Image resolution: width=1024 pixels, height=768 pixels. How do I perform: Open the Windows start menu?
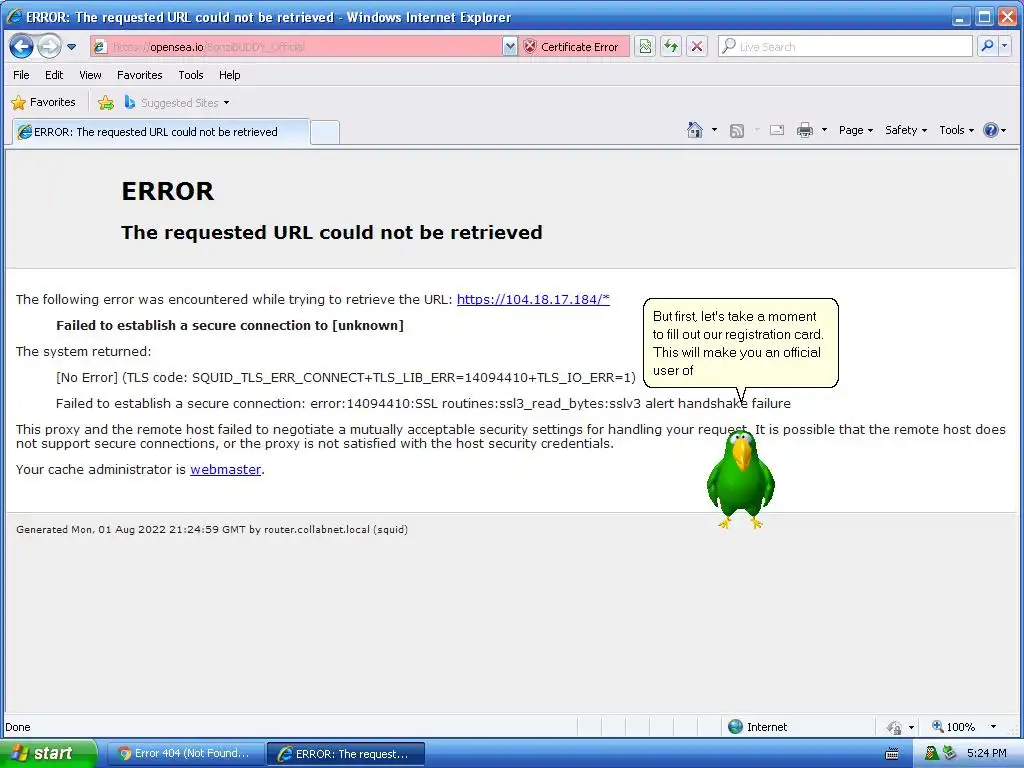48,754
